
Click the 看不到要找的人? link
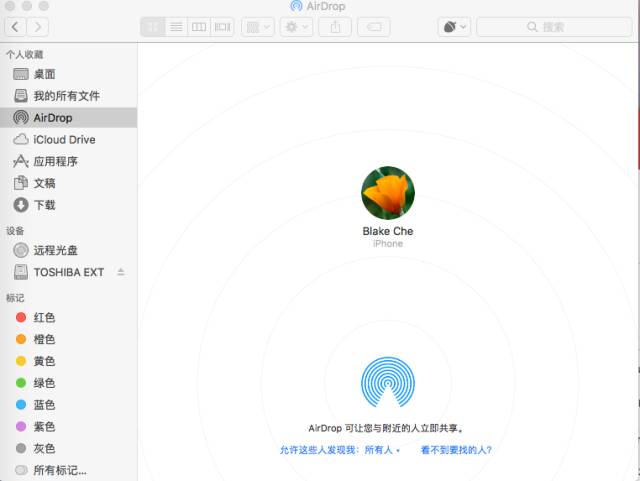456,451
